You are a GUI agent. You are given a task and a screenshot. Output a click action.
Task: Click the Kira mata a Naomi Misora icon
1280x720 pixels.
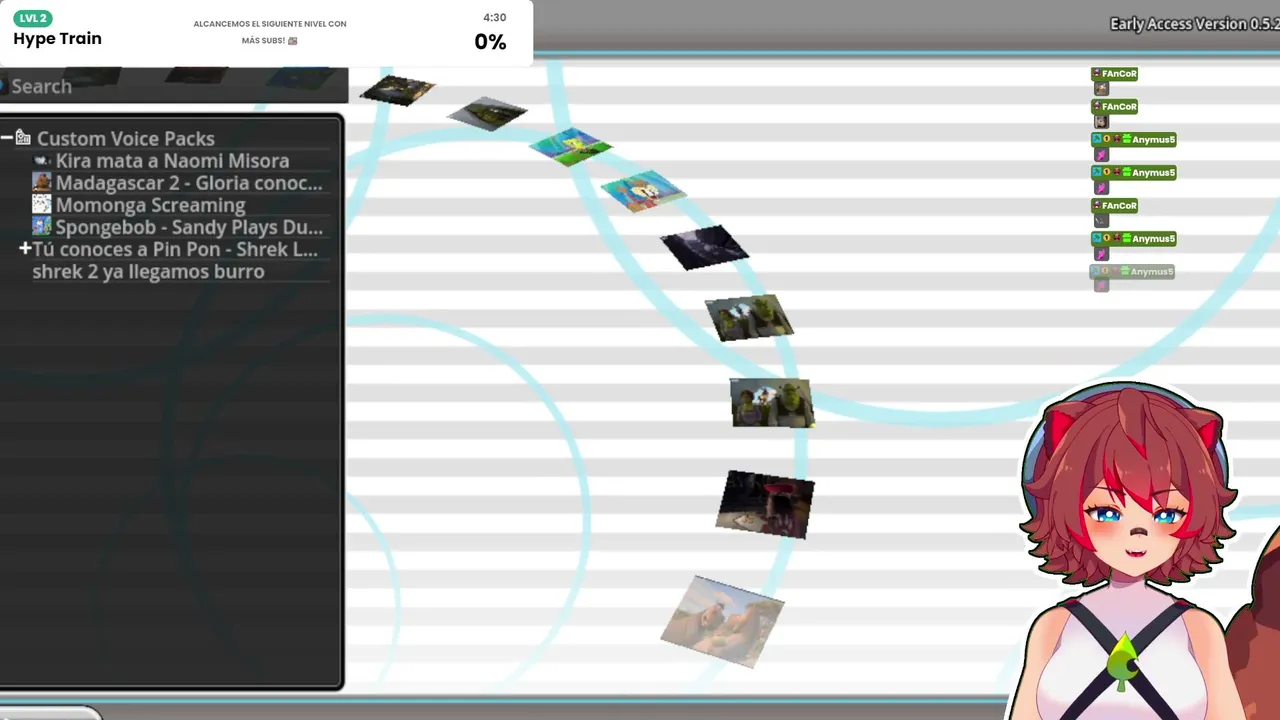[x=42, y=161]
